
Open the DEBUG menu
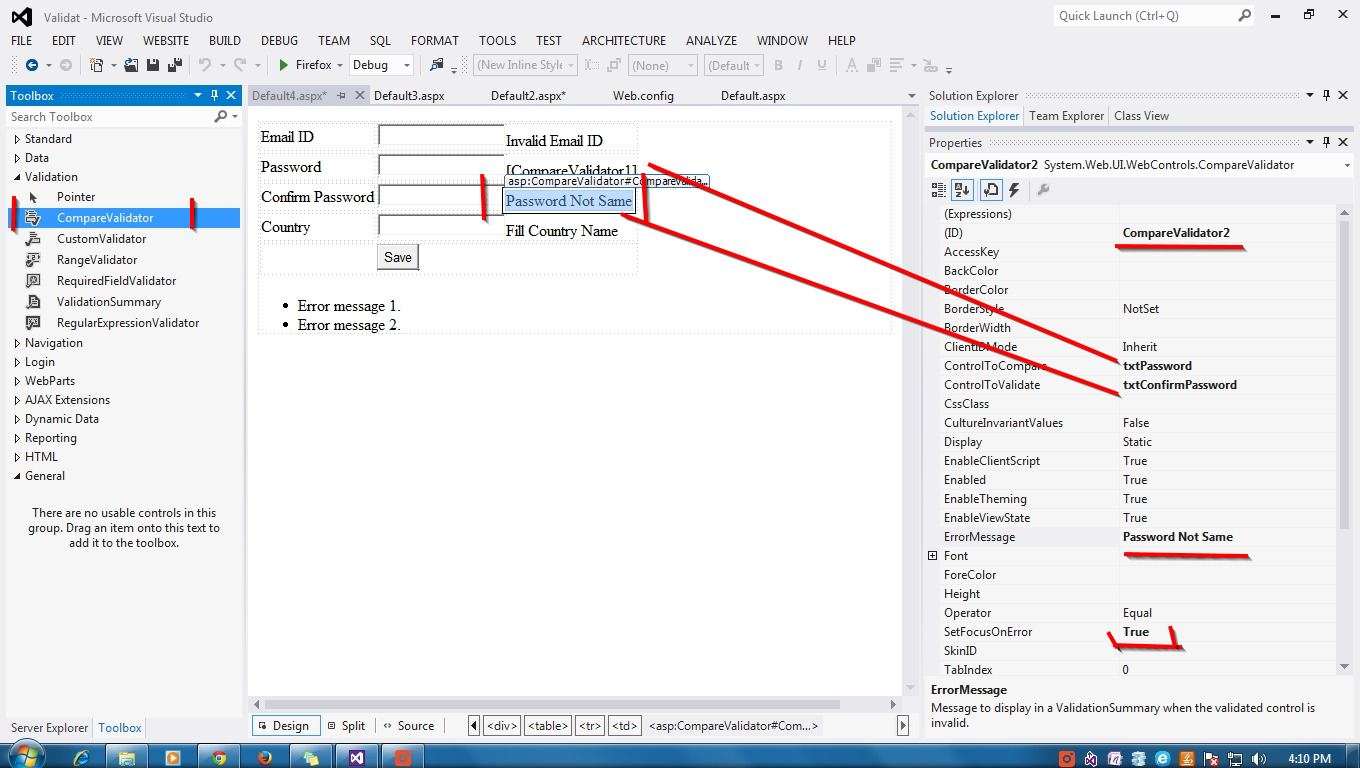point(278,40)
